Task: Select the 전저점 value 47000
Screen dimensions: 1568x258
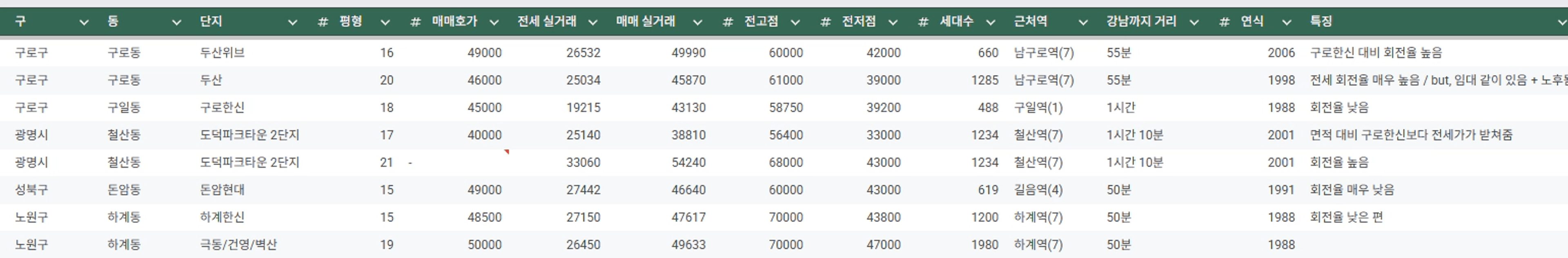Action: [884, 244]
